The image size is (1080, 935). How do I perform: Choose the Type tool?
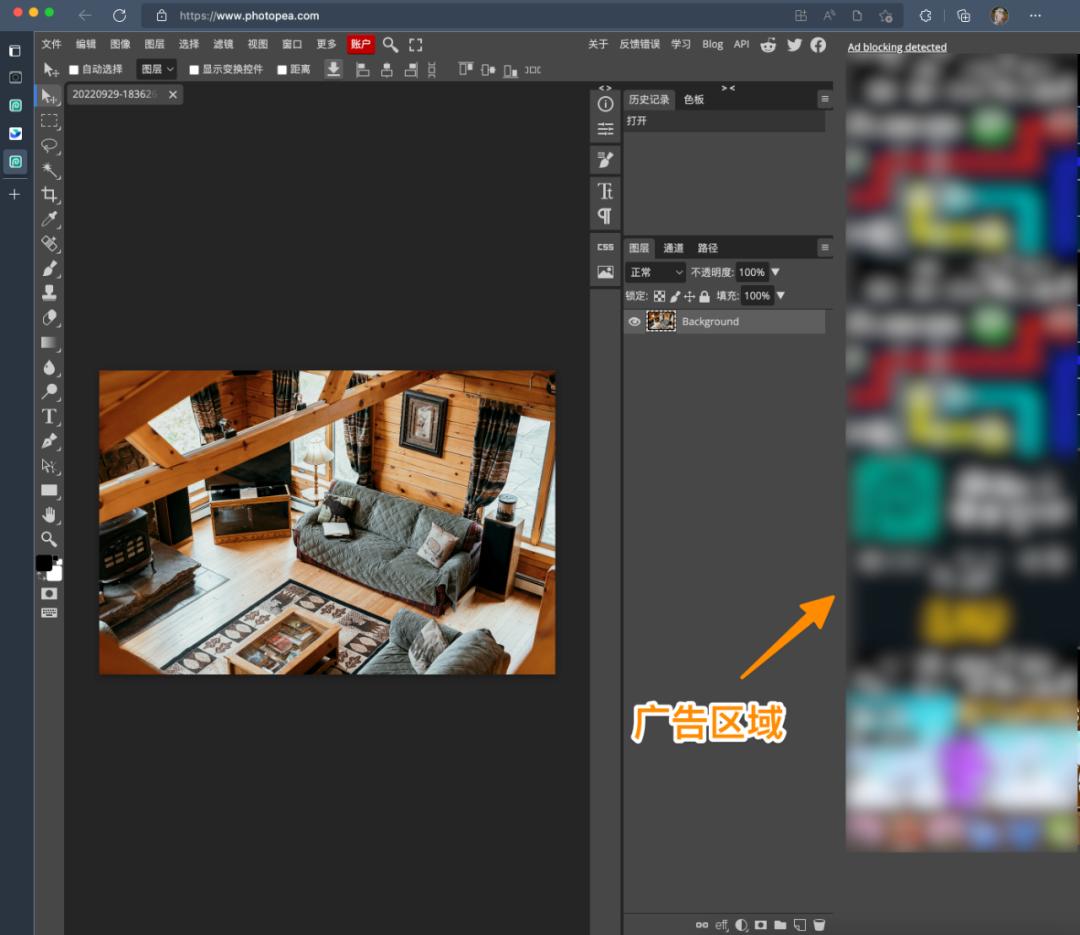click(x=49, y=416)
